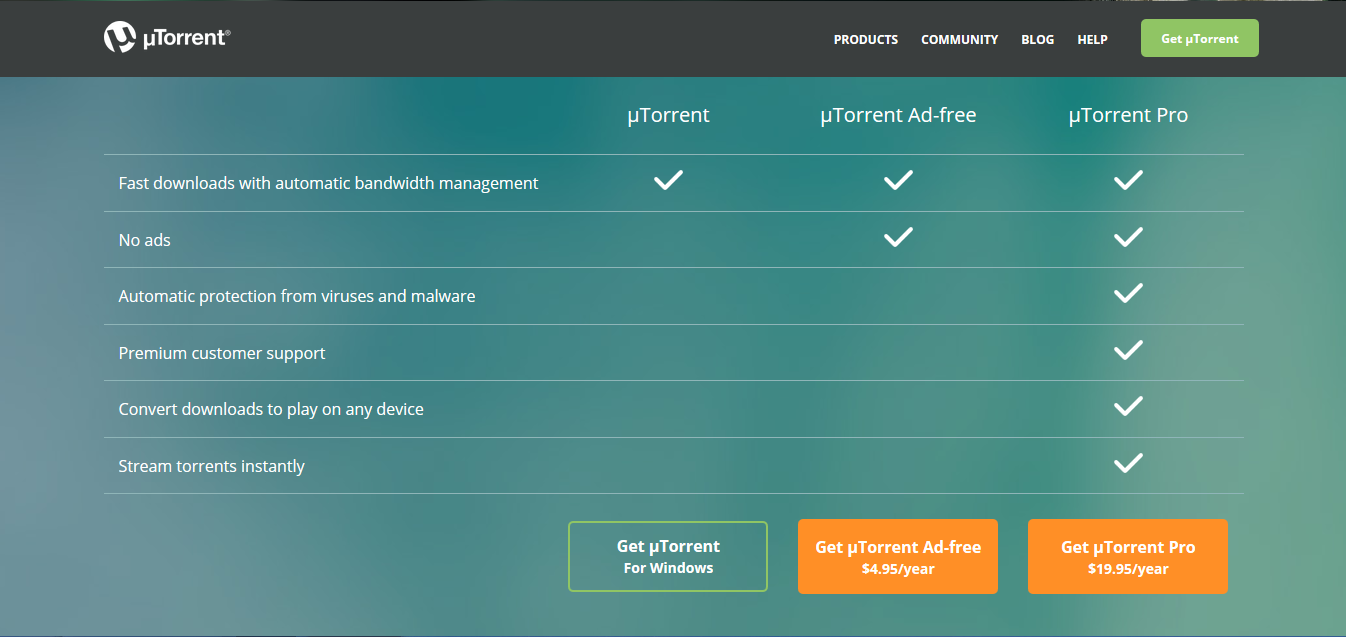Viewport: 1346px width, 637px height.
Task: Click 'Stream torrents instantly' feature label
Action: [211, 467]
